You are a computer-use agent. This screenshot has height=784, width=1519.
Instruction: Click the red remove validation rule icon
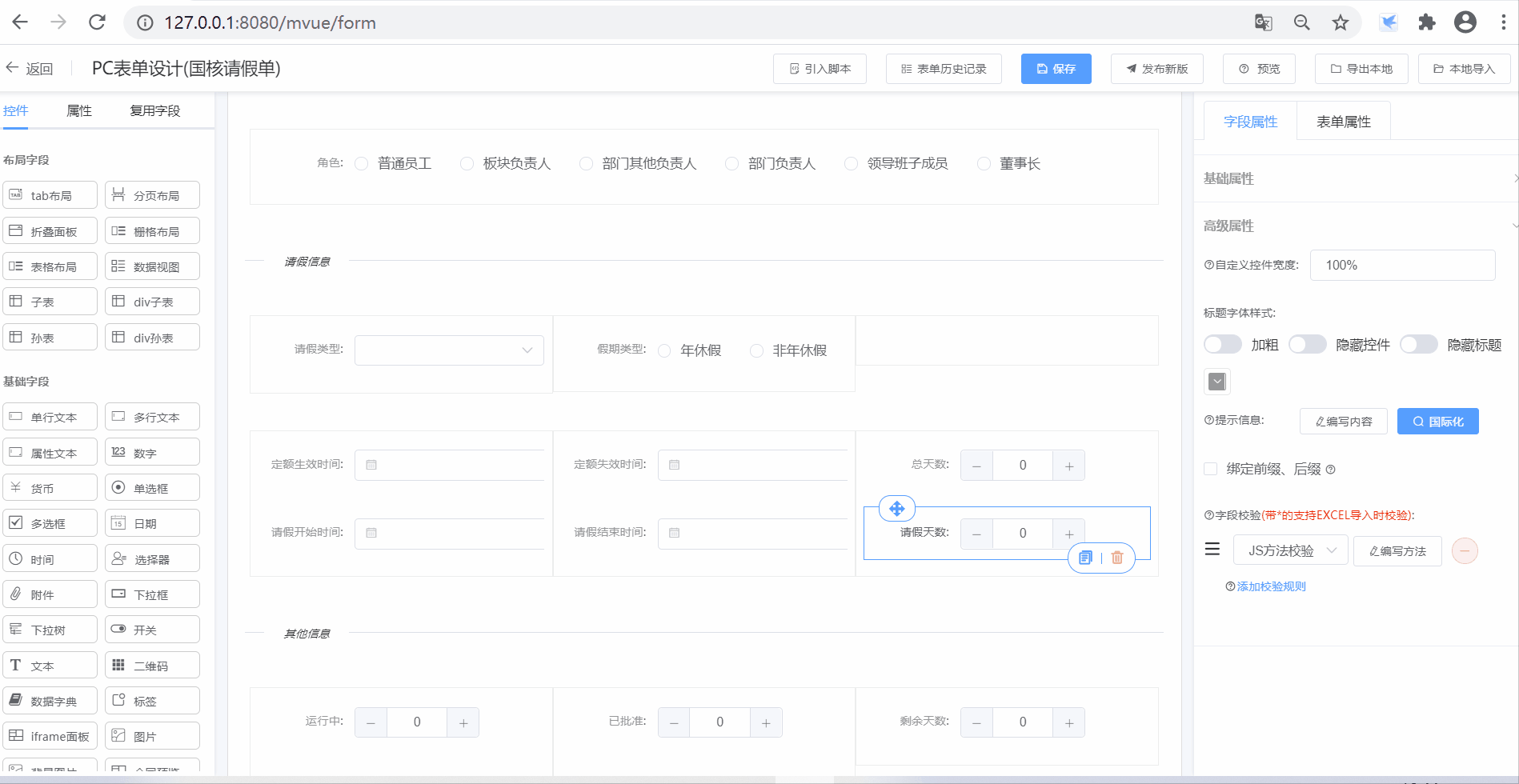coord(1465,550)
